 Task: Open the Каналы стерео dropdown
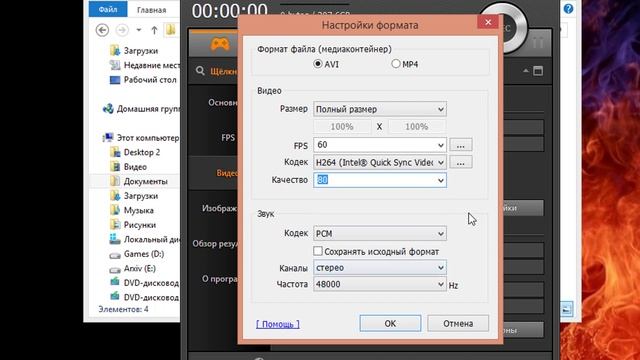(x=380, y=267)
